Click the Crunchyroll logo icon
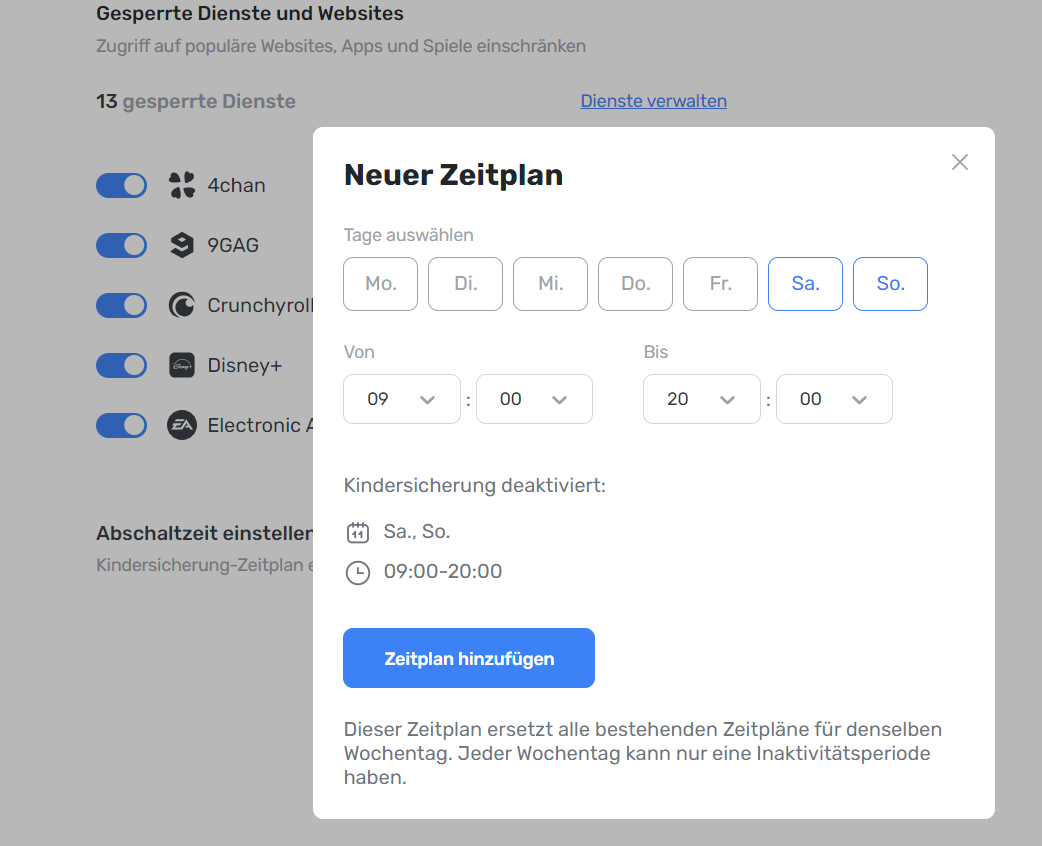The width and height of the screenshot is (1042, 846). pyautogui.click(x=181, y=305)
